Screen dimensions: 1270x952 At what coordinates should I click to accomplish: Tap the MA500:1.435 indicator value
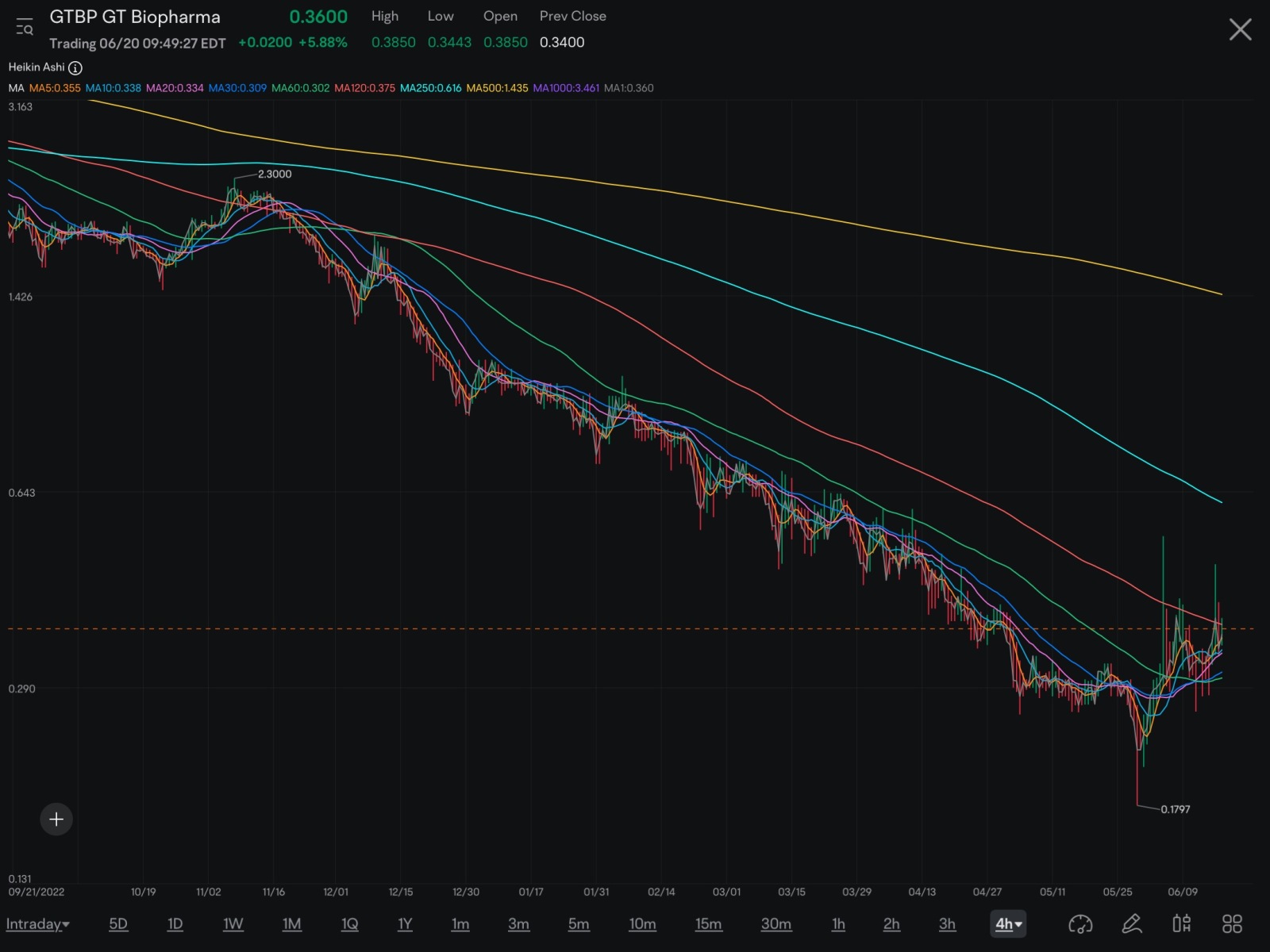(x=497, y=88)
